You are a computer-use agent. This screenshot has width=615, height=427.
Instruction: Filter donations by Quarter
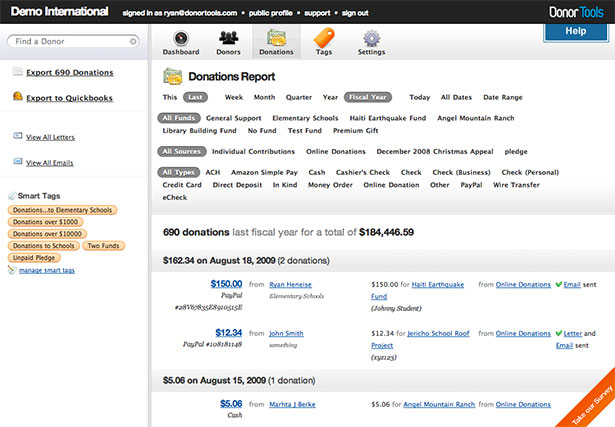click(298, 97)
